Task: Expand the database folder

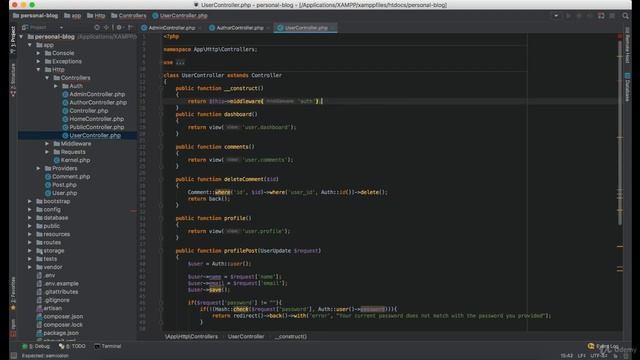Action: 30,218
